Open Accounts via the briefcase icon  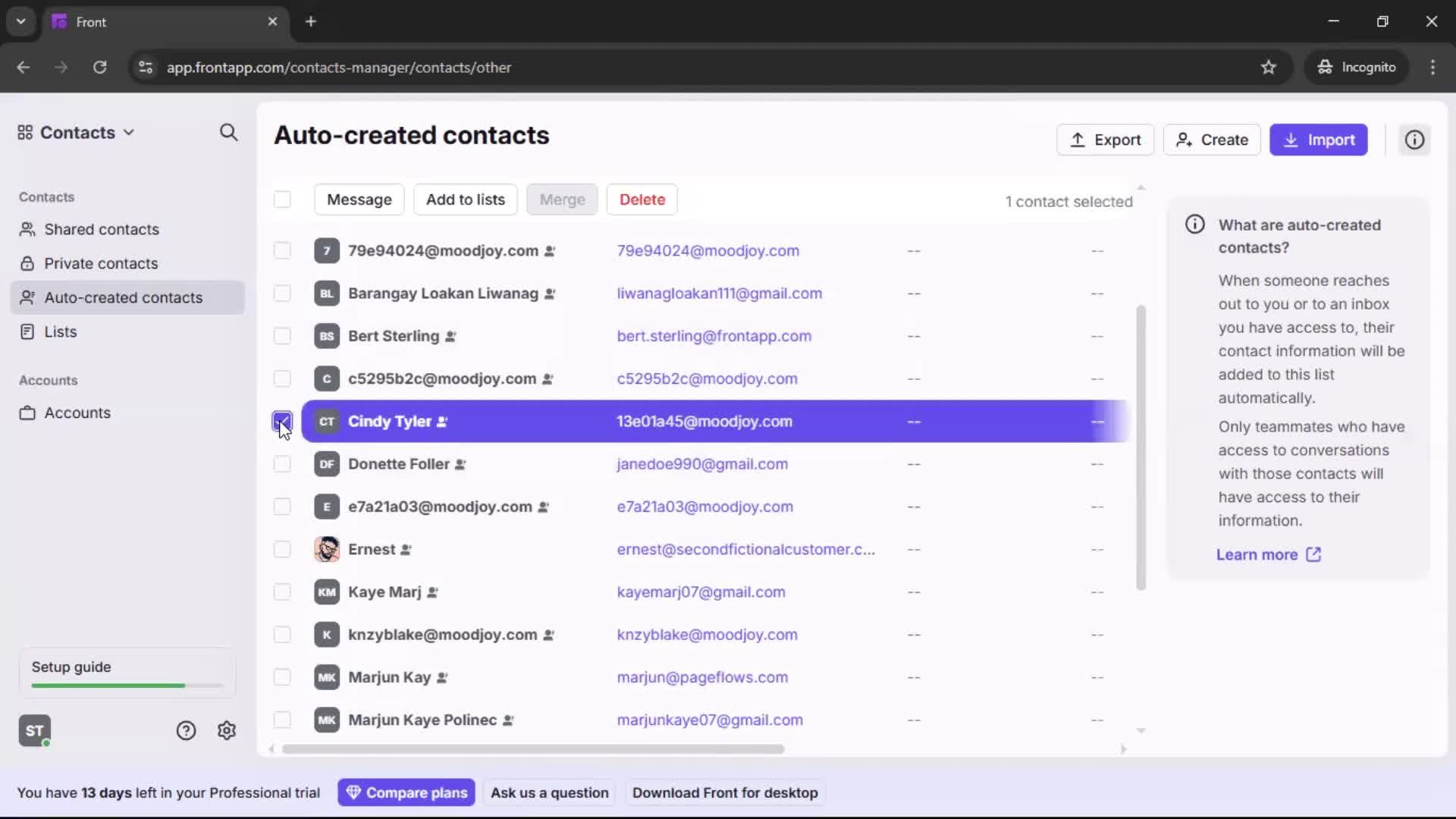coord(76,413)
